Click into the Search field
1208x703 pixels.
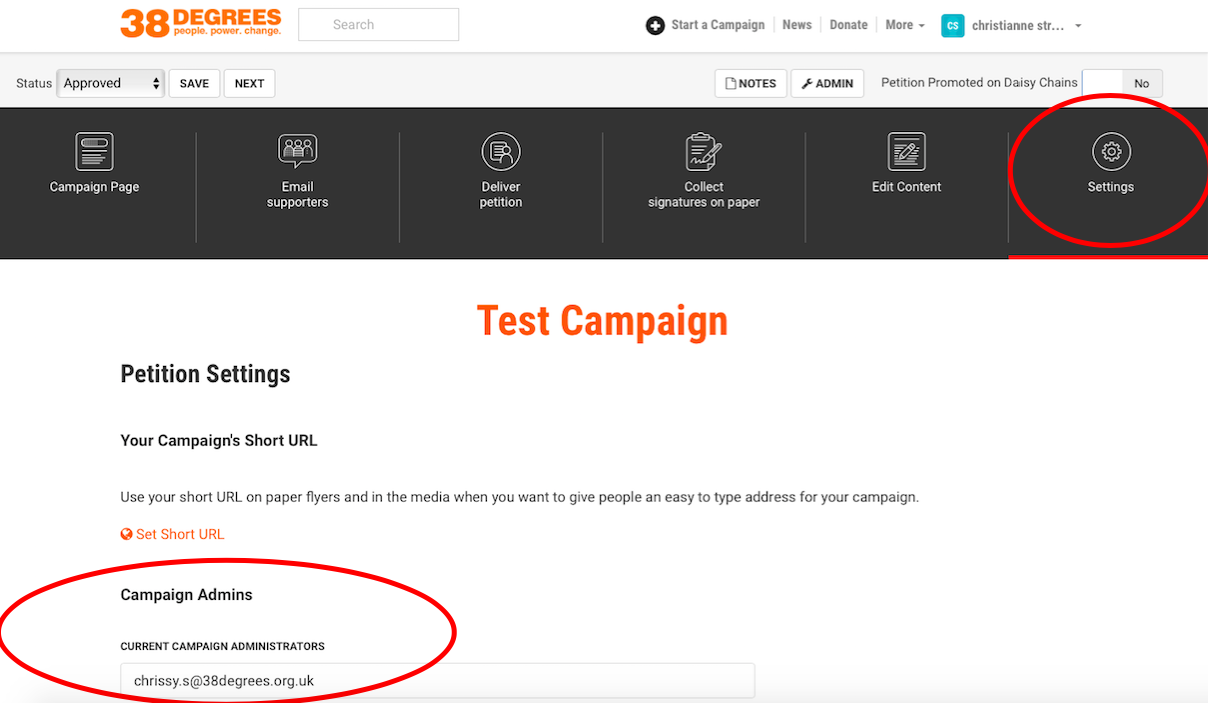378,25
